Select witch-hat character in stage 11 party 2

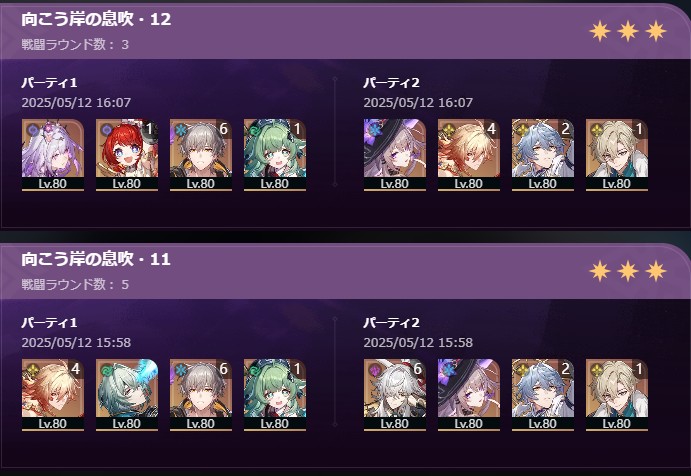coord(469,394)
